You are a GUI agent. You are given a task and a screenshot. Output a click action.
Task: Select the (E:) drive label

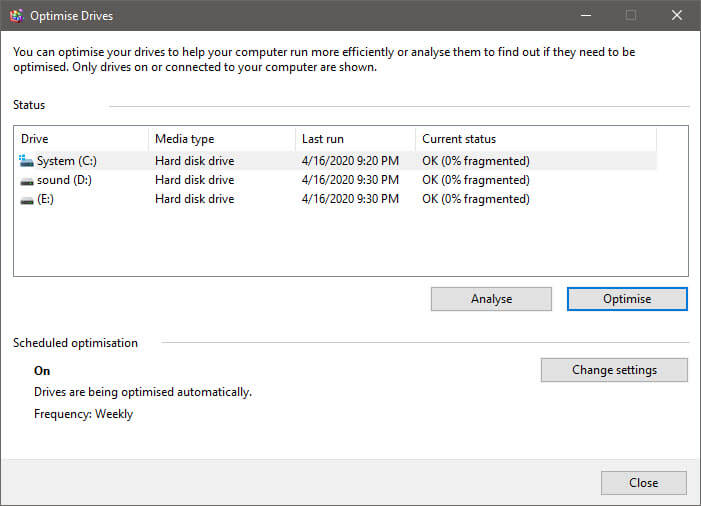pos(45,199)
